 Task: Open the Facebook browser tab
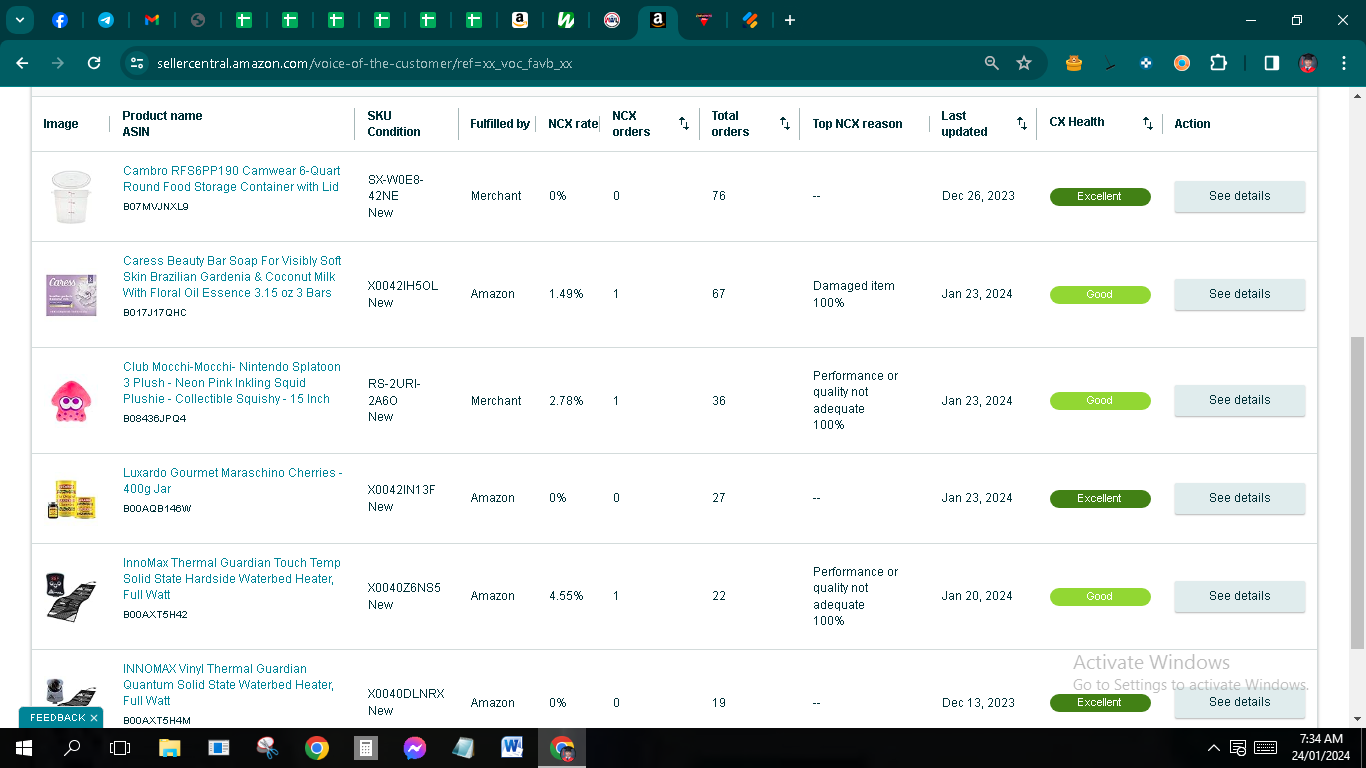point(59,20)
